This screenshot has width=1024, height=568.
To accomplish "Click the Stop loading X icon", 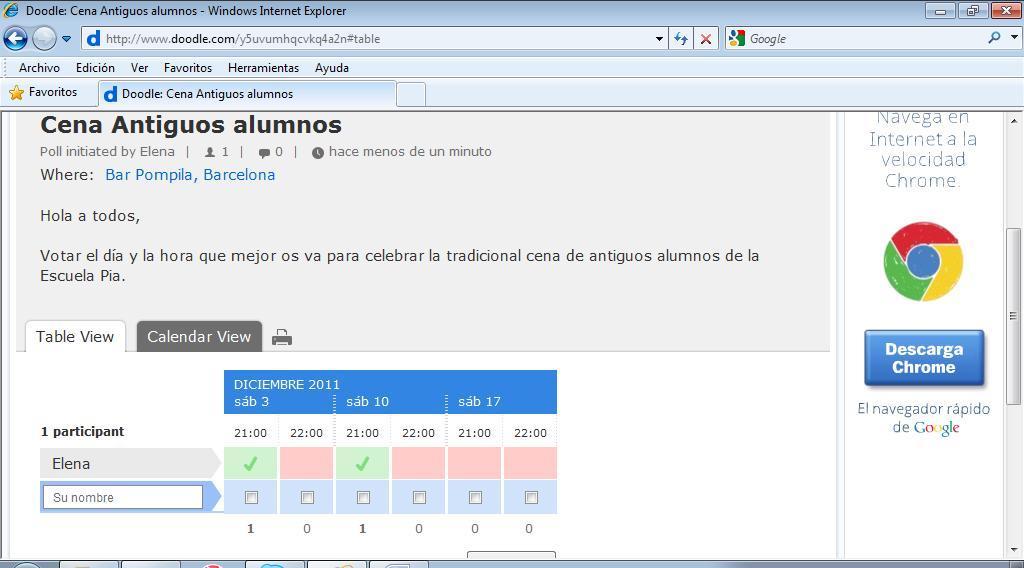I will [706, 39].
